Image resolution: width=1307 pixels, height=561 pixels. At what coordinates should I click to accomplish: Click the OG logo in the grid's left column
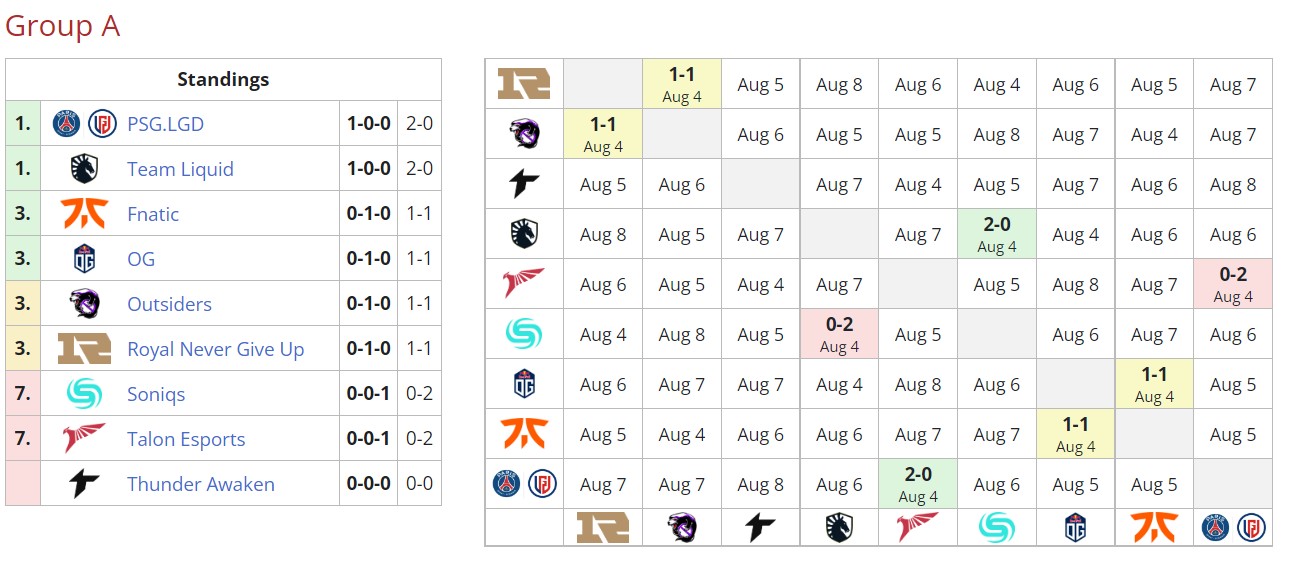point(524,384)
